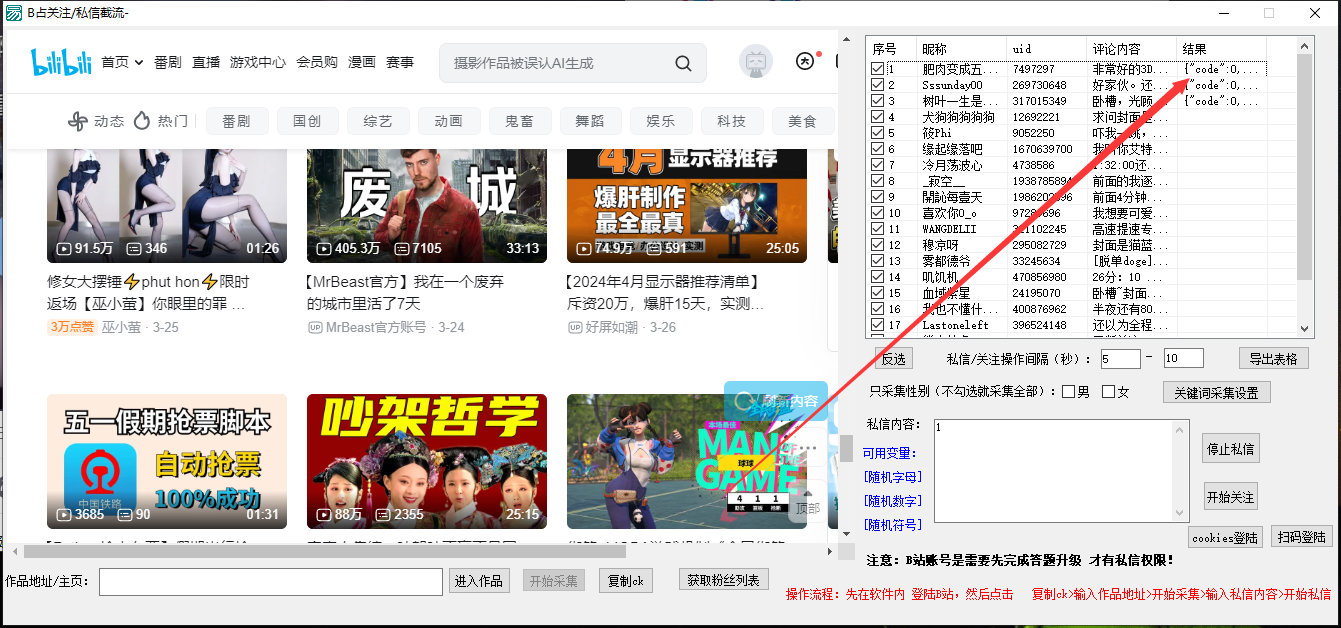
Task: Check the 女 gender checkbox
Action: 1108,391
